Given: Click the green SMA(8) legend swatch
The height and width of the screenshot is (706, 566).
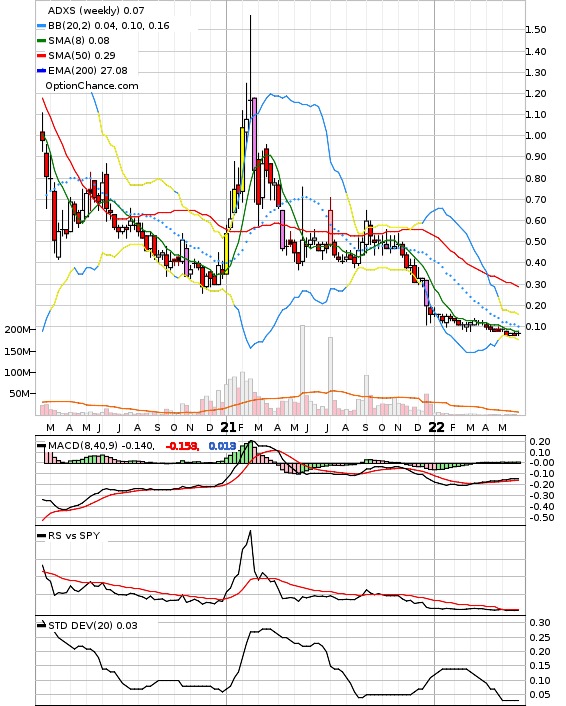Looking at the screenshot, I should tap(41, 41).
